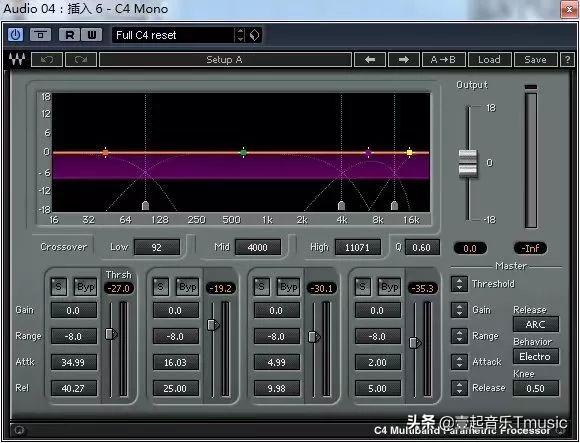This screenshot has width=580, height=443.
Task: Click the high crossover handle near 11k
Action: click(x=394, y=206)
